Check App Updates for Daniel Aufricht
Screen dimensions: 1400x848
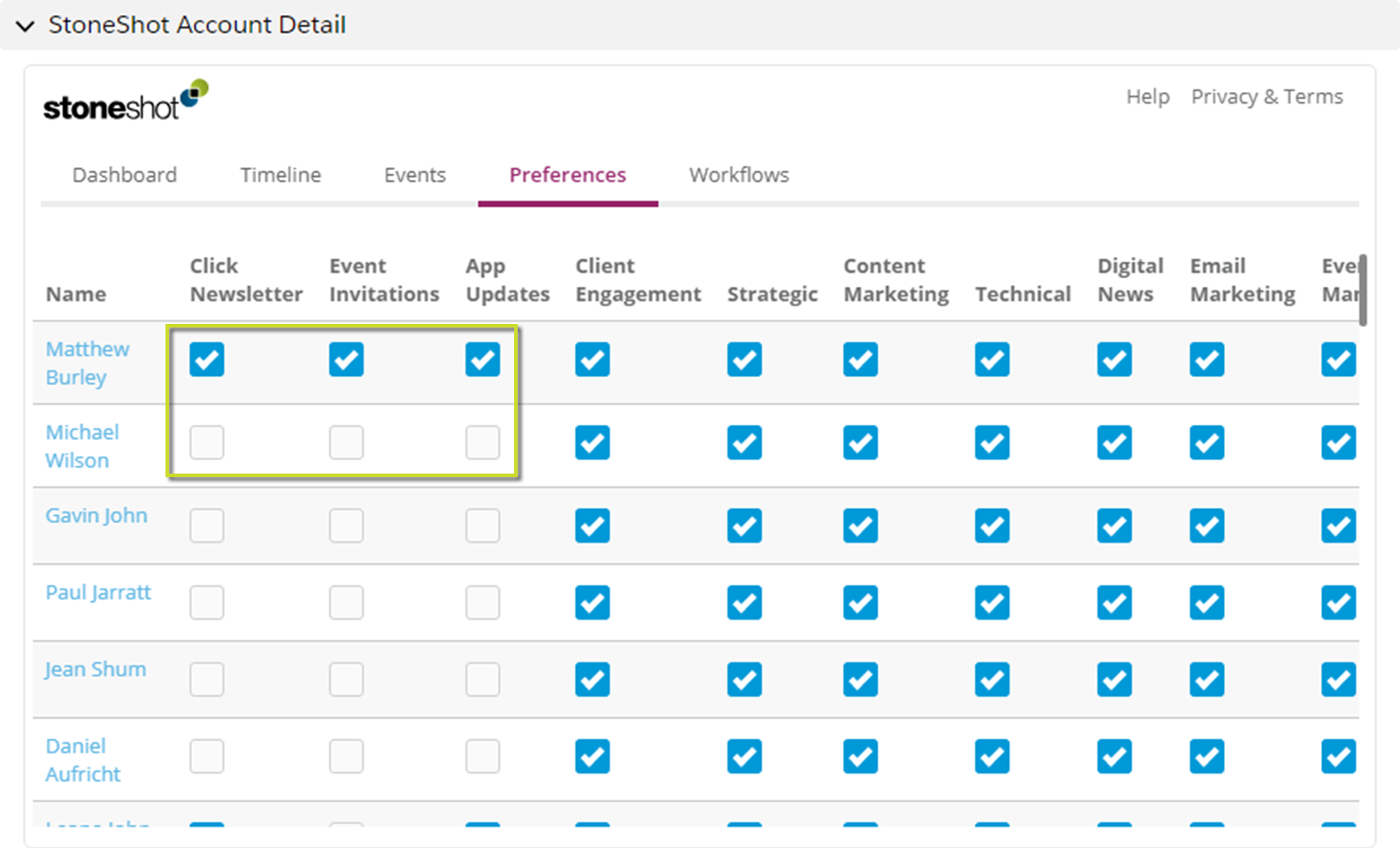[482, 757]
